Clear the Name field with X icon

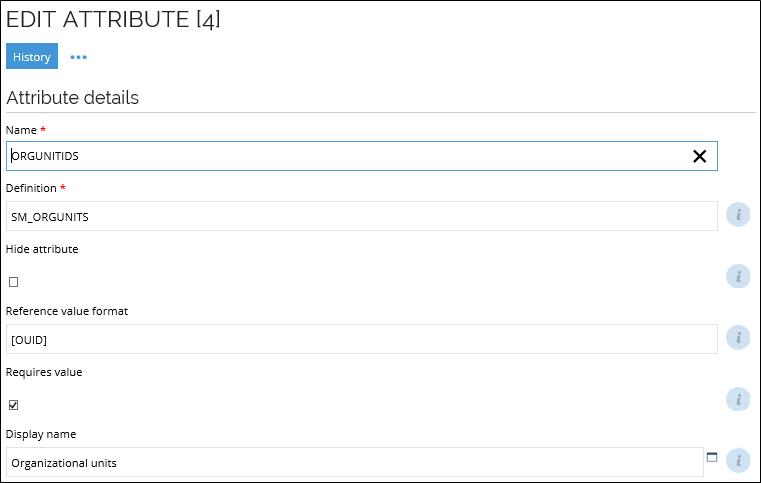699,156
